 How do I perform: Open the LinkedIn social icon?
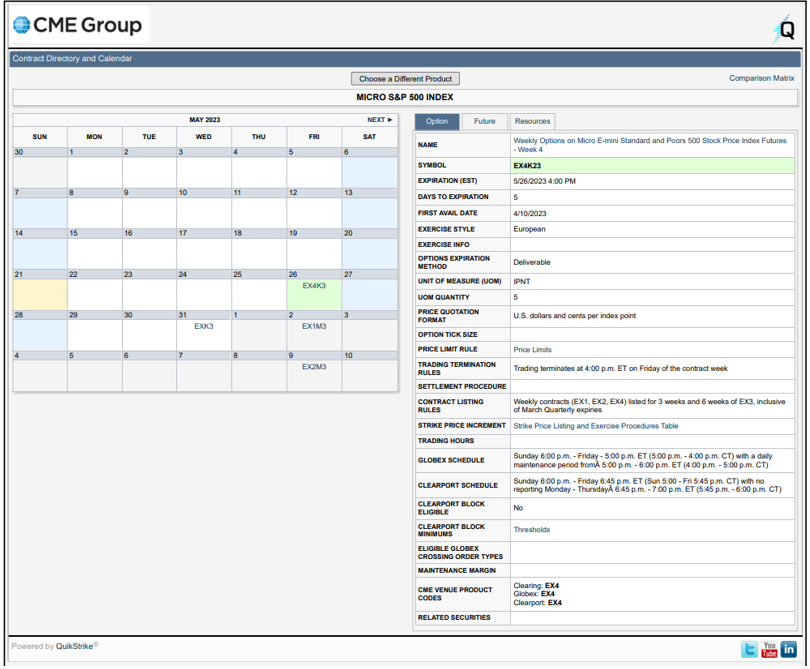pos(789,649)
